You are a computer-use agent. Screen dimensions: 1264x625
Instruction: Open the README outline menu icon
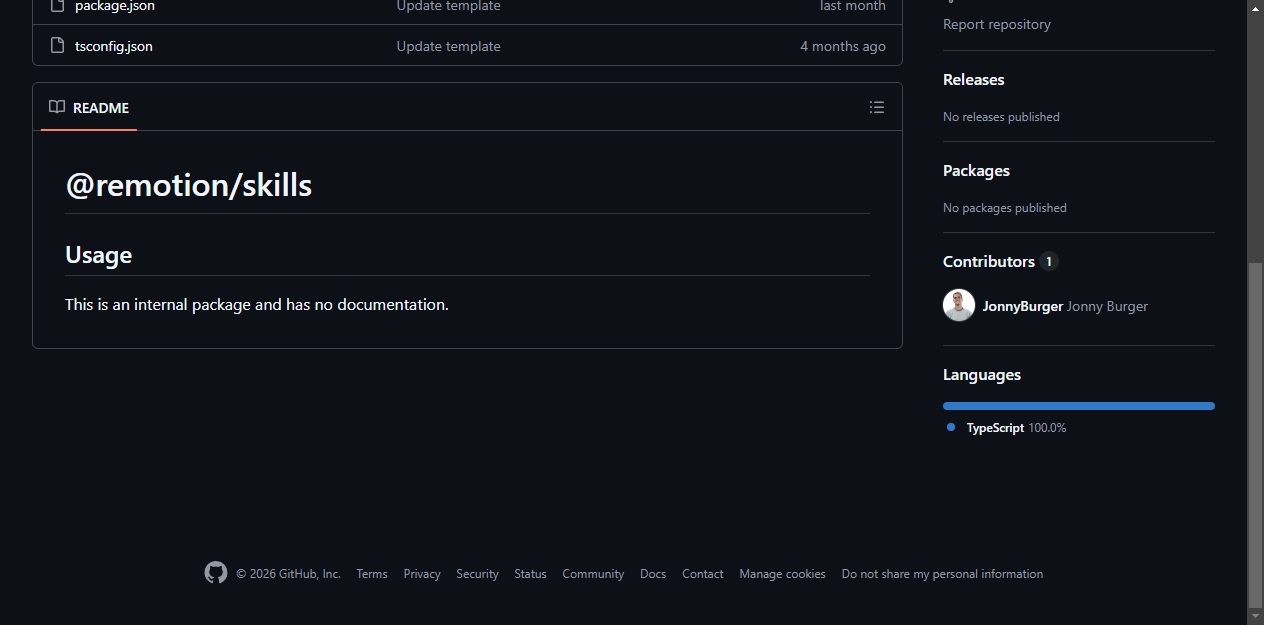pos(877,107)
